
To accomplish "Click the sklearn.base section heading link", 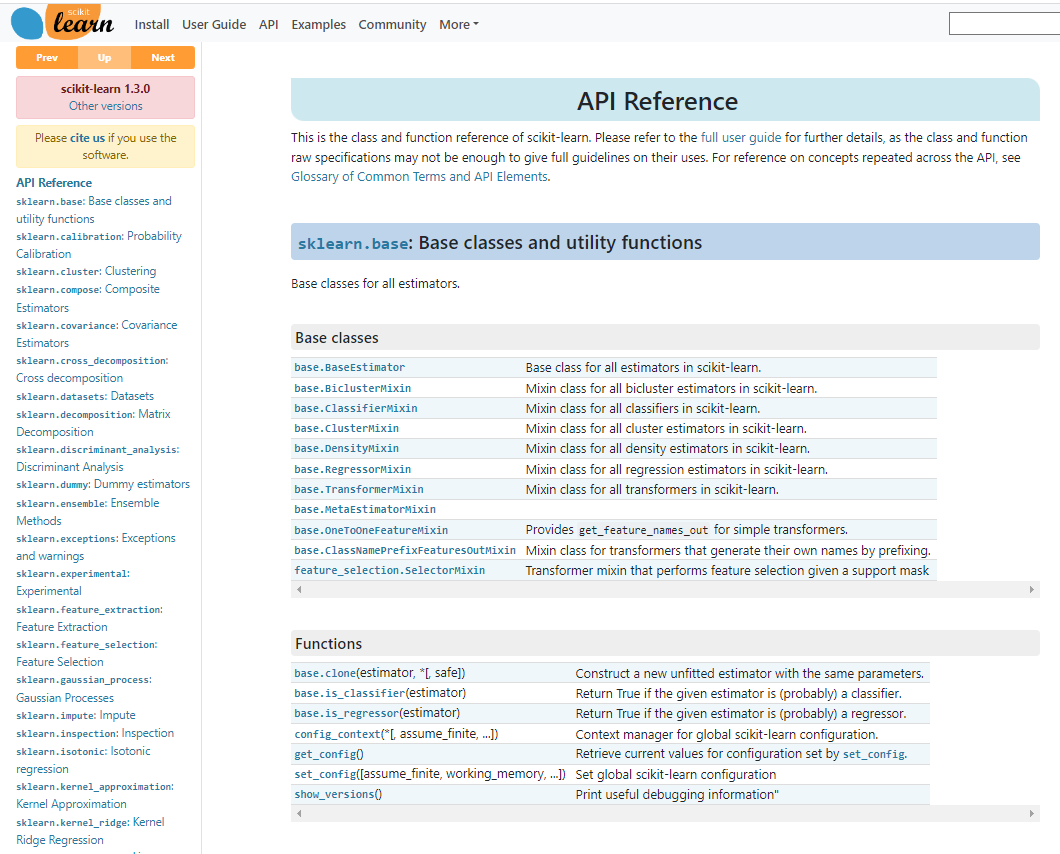I will 353,243.
